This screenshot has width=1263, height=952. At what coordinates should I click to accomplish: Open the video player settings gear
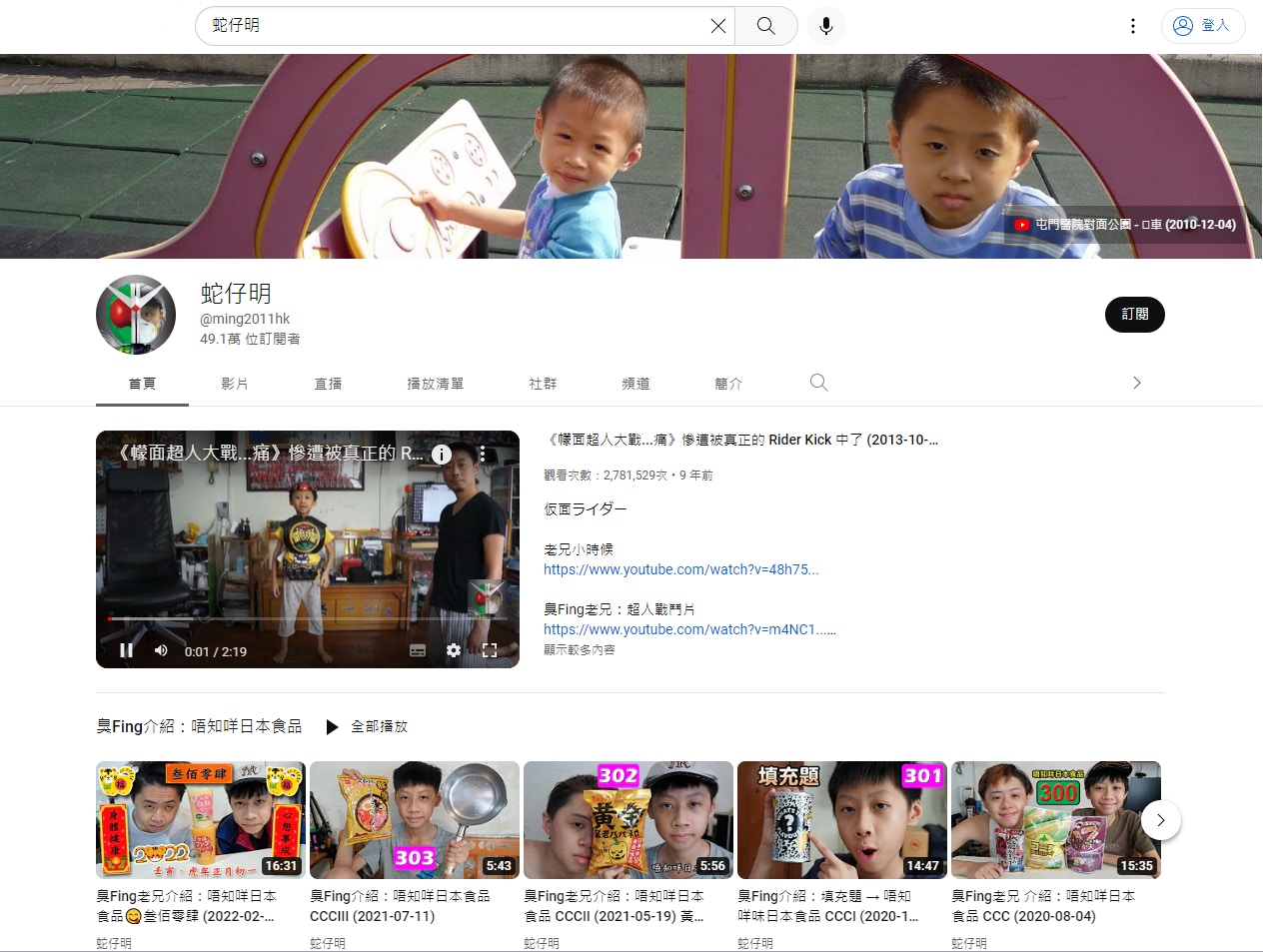click(x=454, y=650)
